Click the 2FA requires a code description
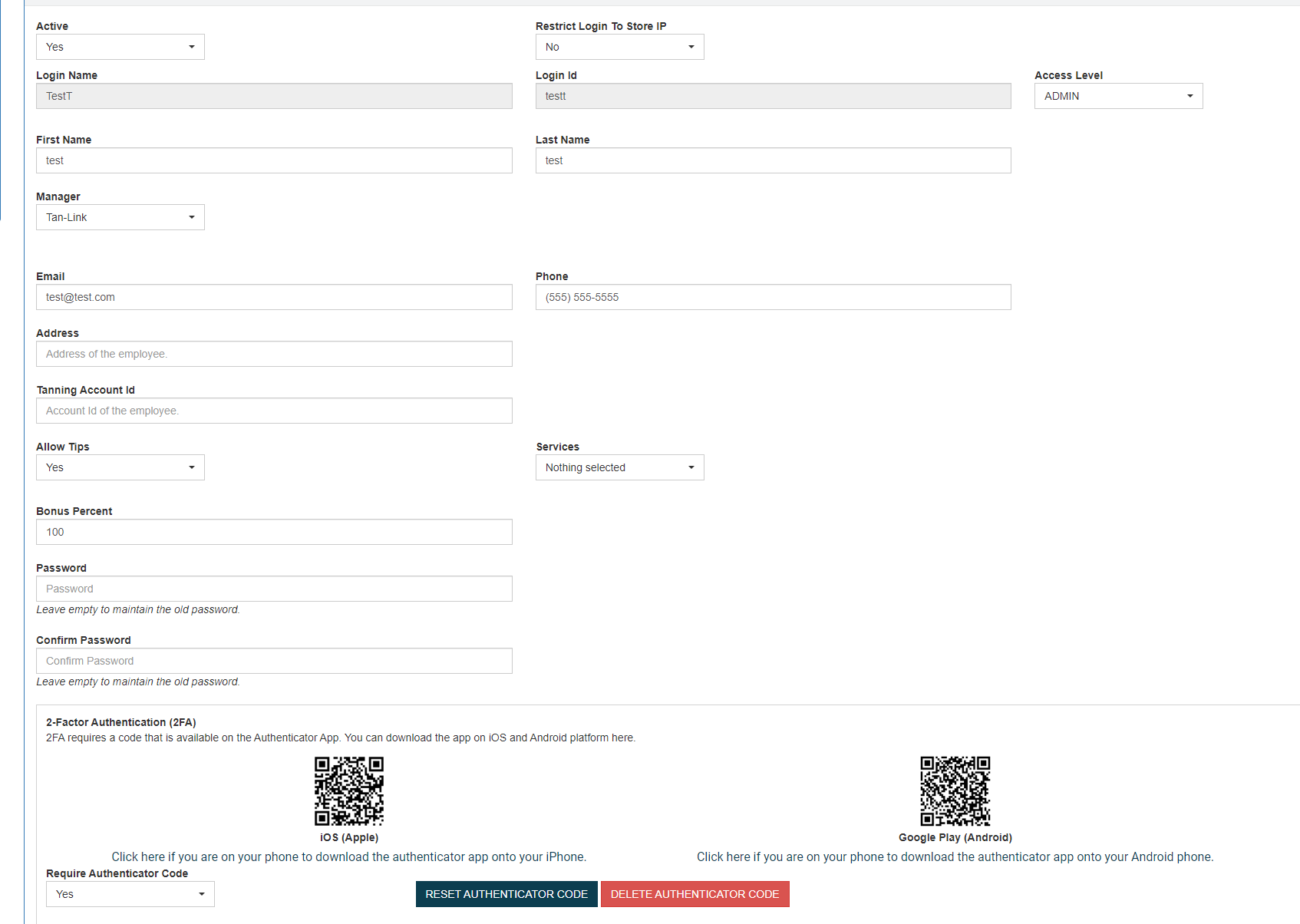Viewport: 1300px width, 924px height. 341,738
